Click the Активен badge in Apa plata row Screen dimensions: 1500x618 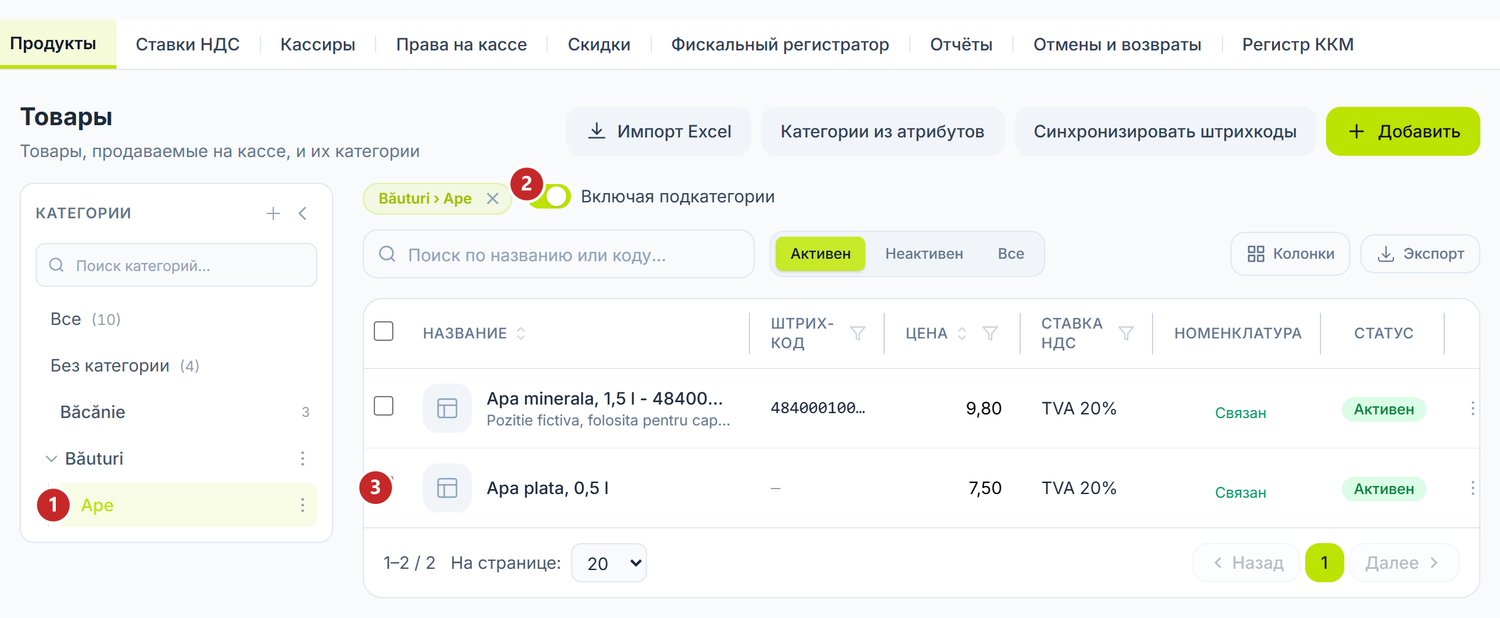point(1384,489)
